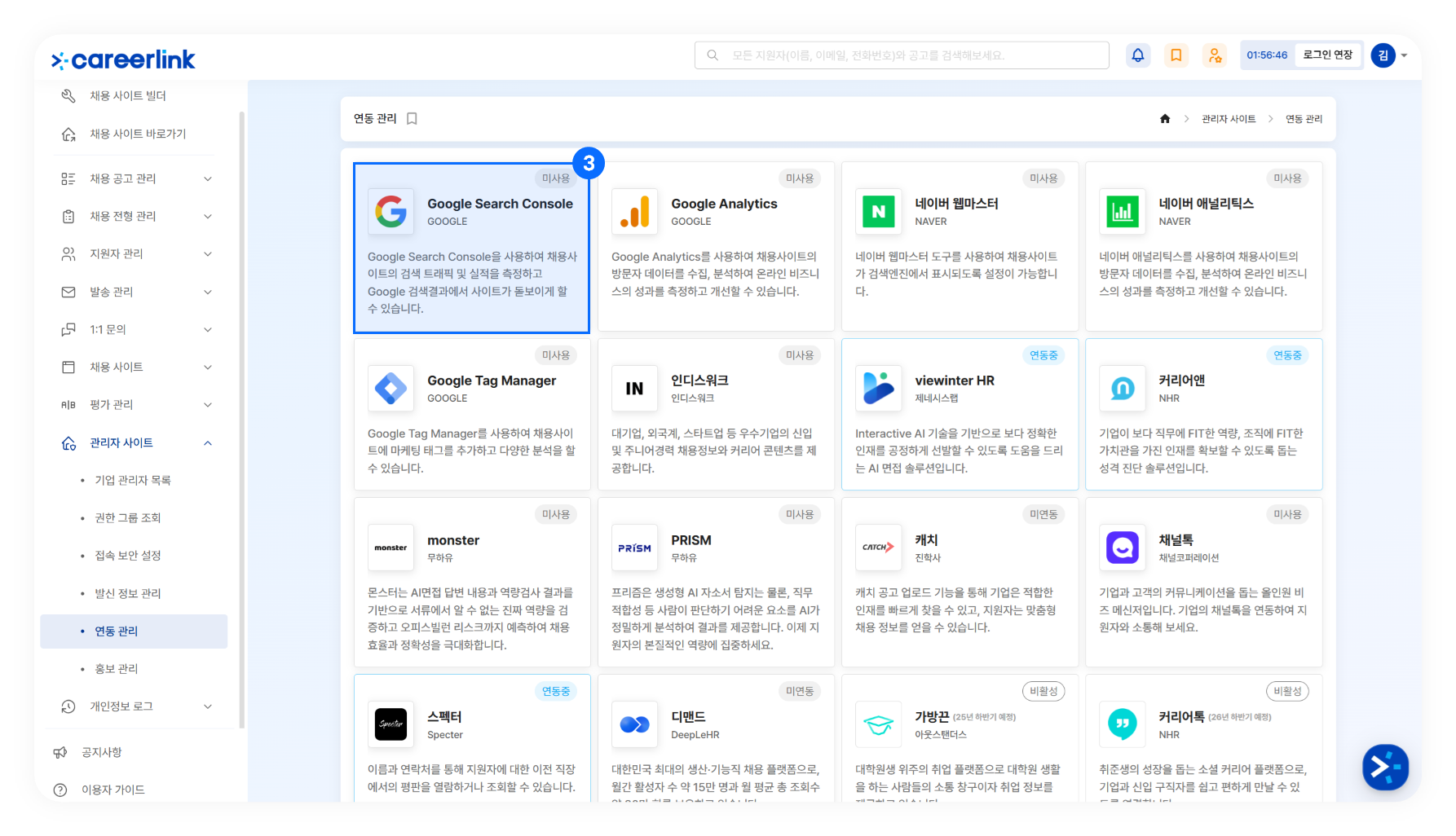
Task: Click the applicant search input field
Action: (902, 55)
